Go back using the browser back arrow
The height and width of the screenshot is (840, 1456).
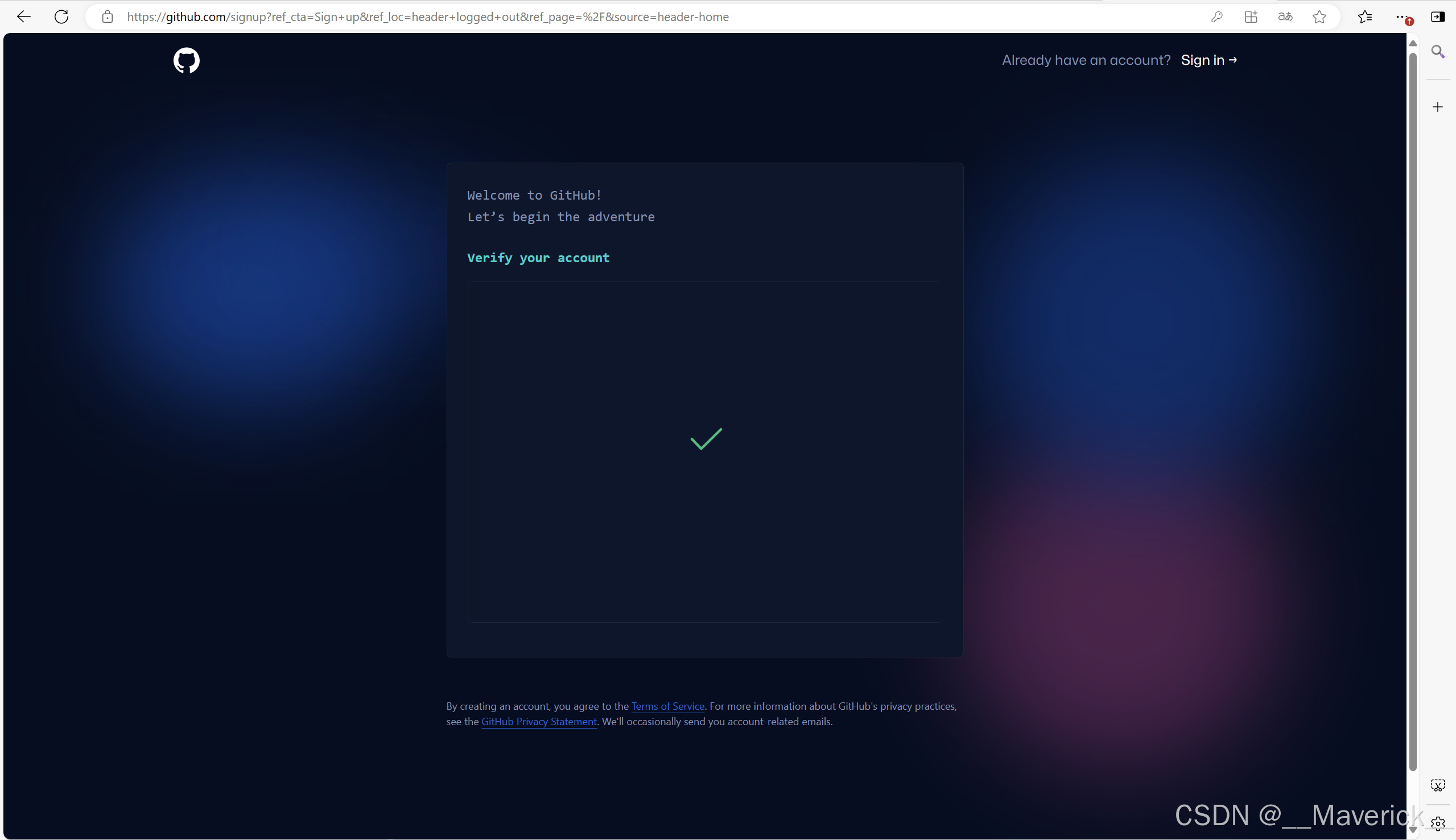tap(24, 16)
